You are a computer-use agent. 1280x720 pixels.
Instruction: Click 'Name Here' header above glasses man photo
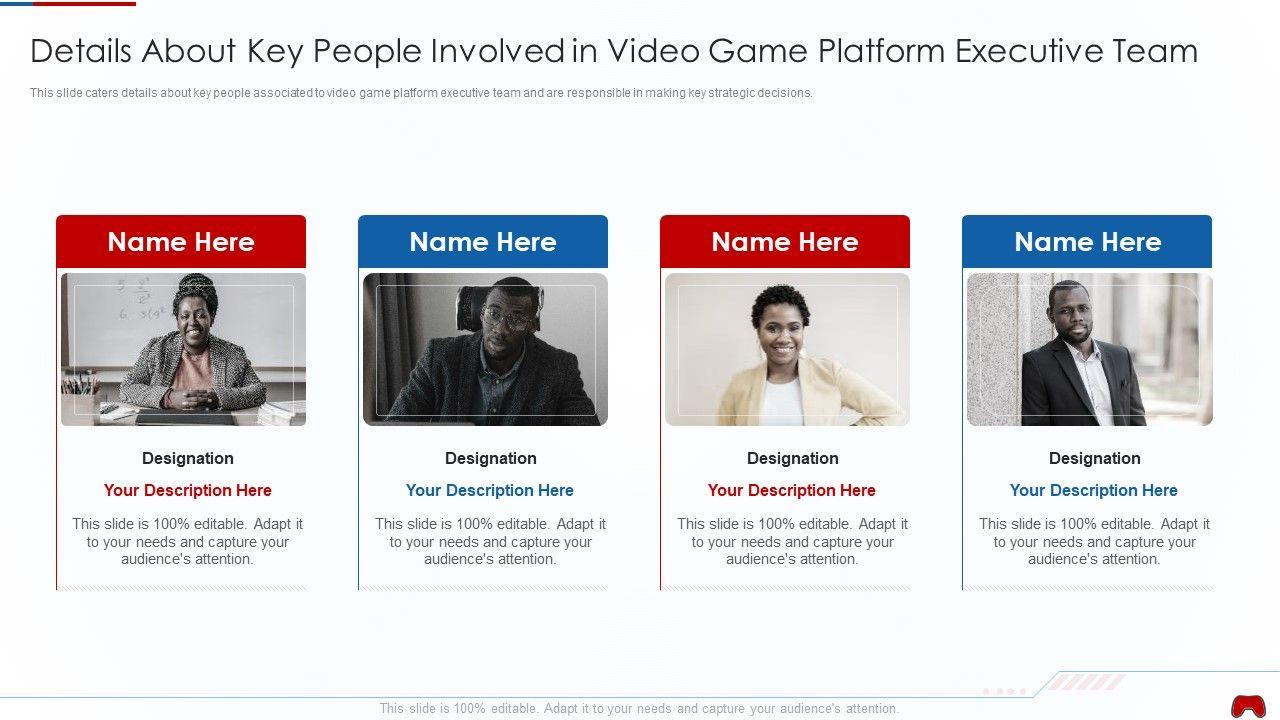[x=483, y=242]
